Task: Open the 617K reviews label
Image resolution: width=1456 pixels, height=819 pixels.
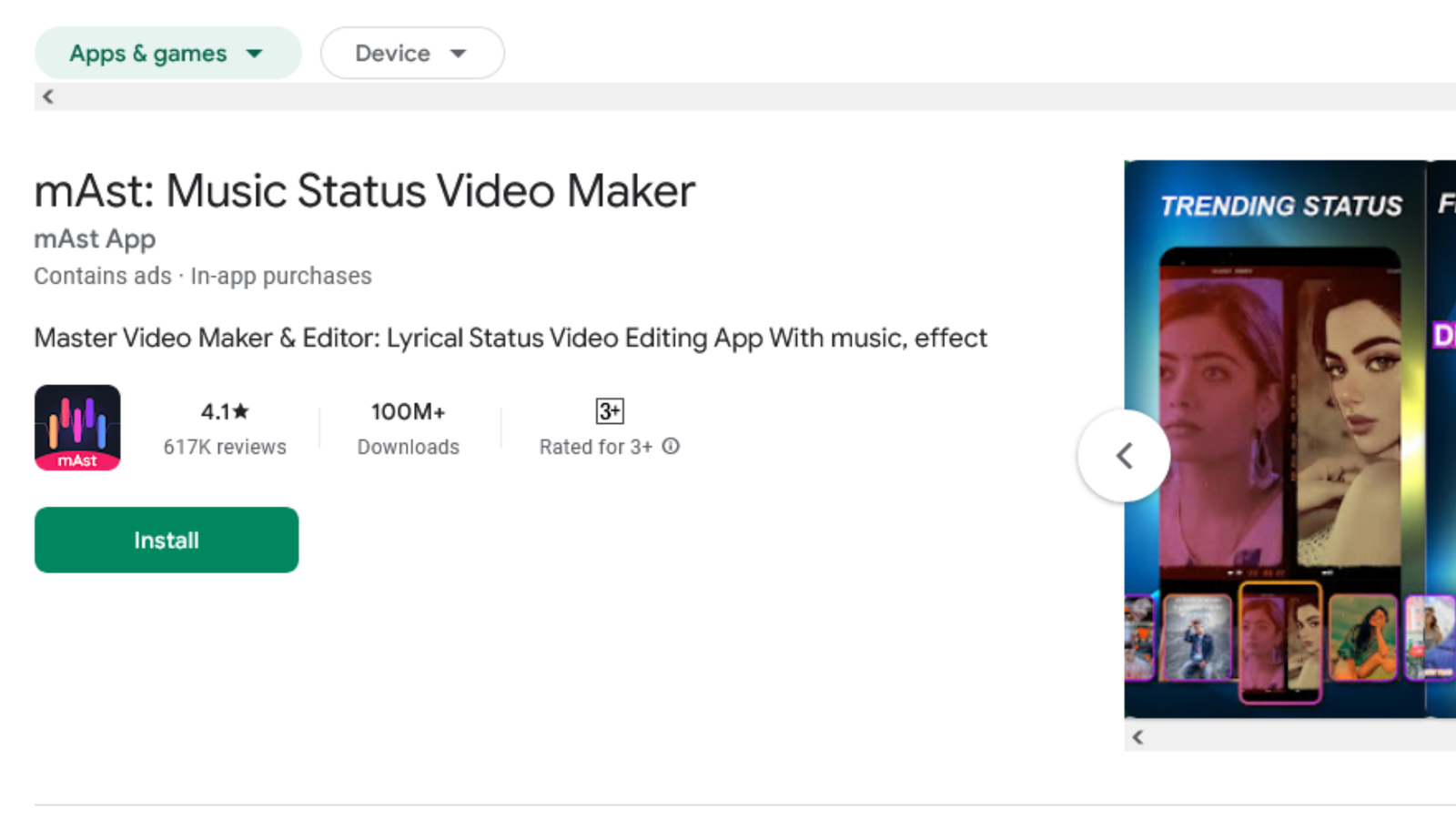Action: [x=225, y=447]
